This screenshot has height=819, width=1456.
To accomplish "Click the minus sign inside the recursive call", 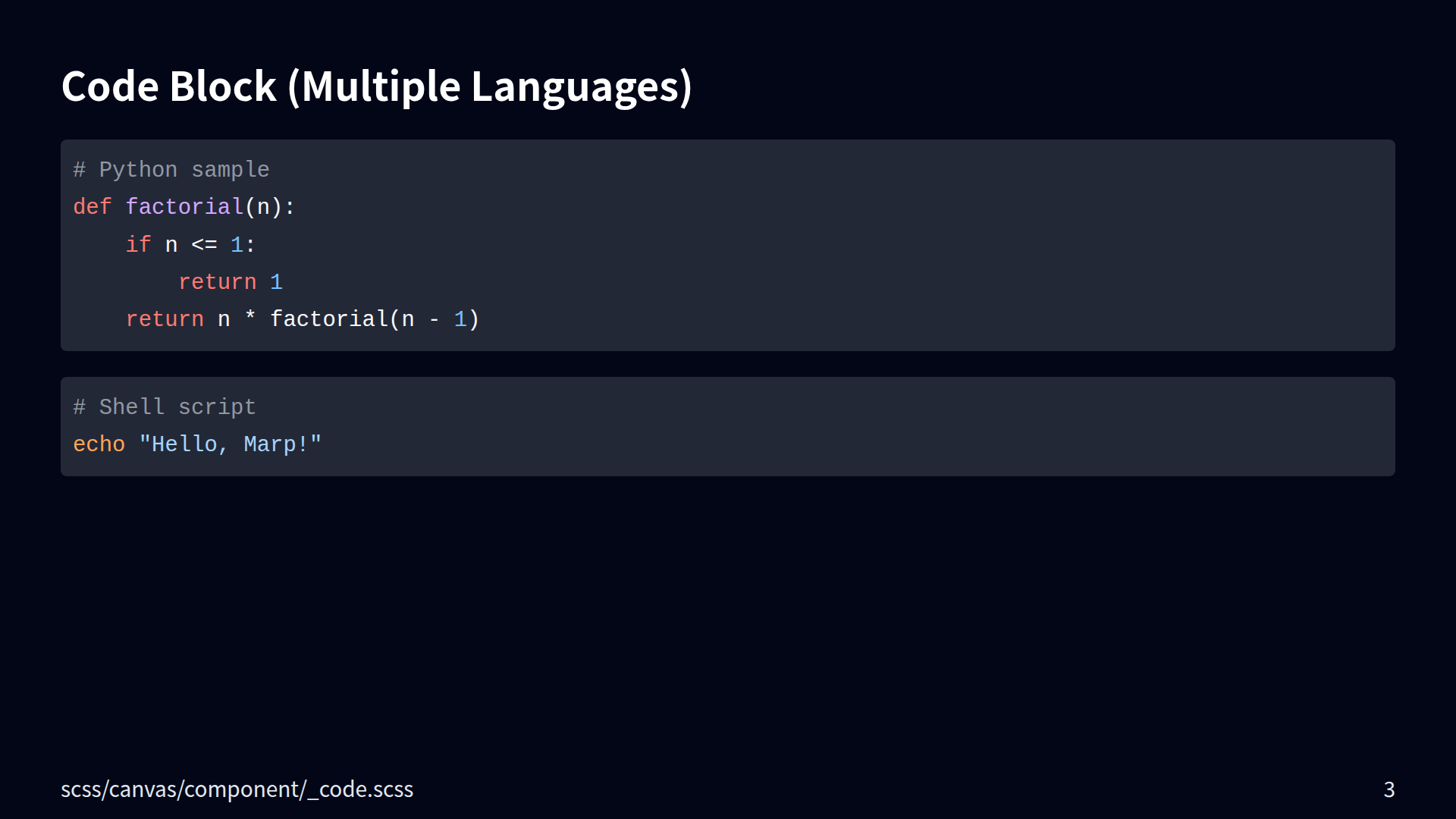I will 434,319.
